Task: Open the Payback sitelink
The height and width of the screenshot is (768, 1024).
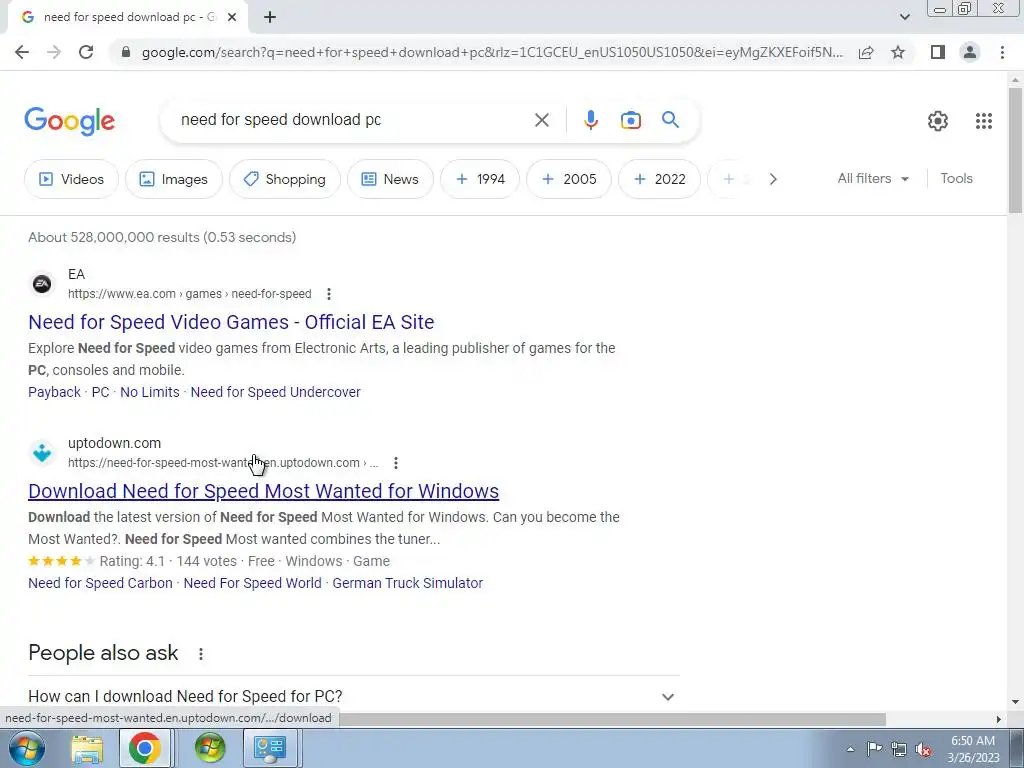Action: (x=54, y=392)
